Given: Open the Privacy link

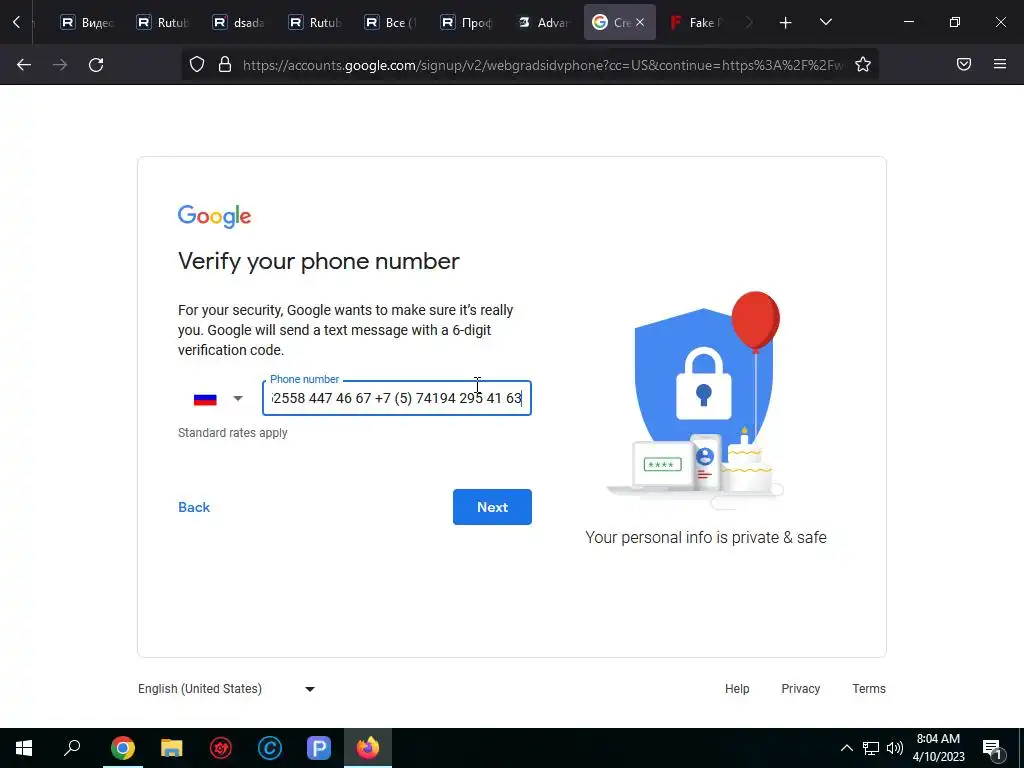Looking at the screenshot, I should pos(800,689).
